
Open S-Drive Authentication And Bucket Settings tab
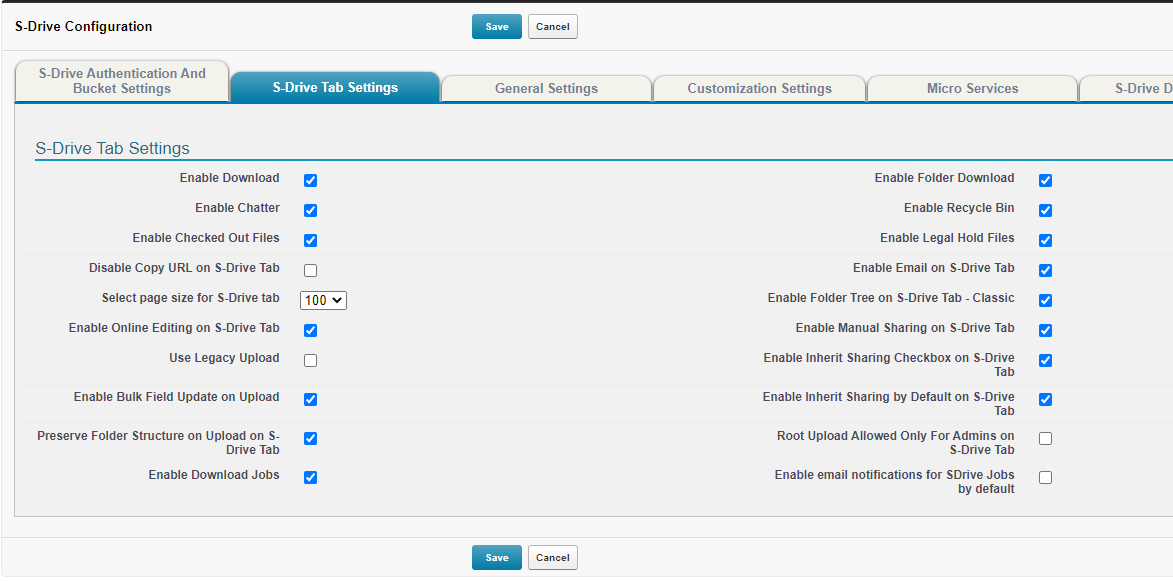coord(122,81)
